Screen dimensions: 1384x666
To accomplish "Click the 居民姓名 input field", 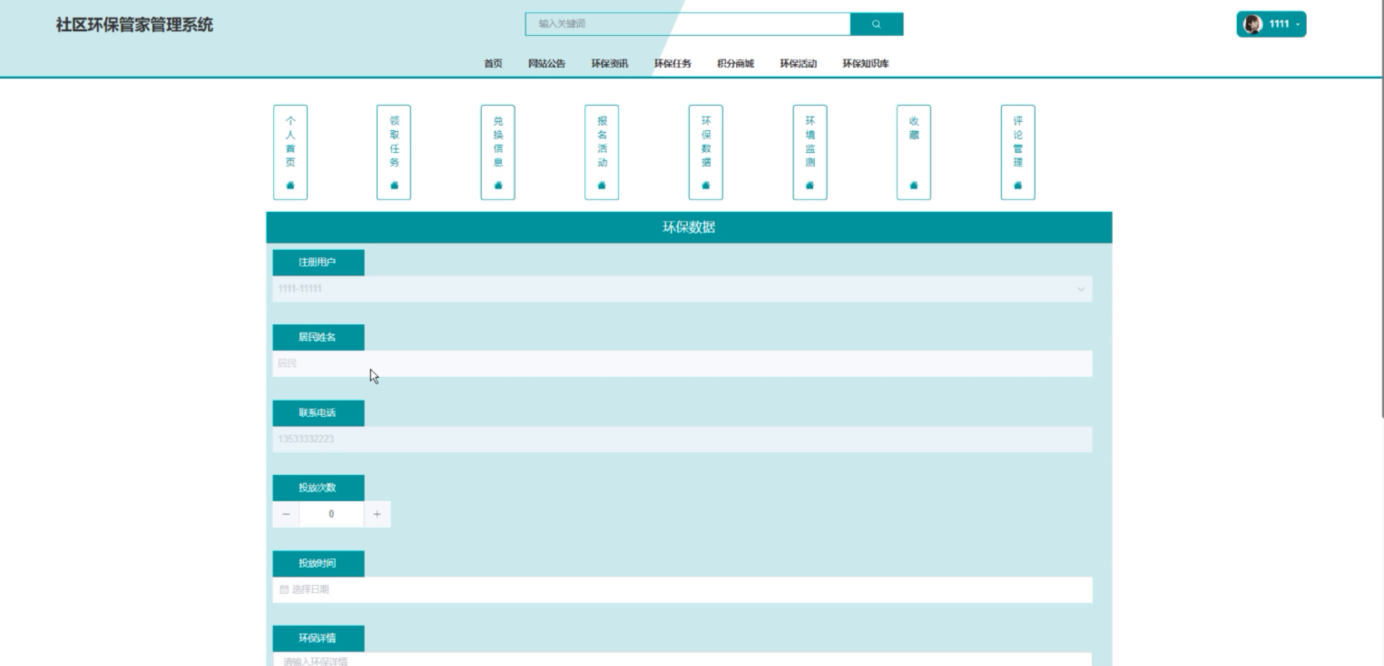I will tap(682, 364).
